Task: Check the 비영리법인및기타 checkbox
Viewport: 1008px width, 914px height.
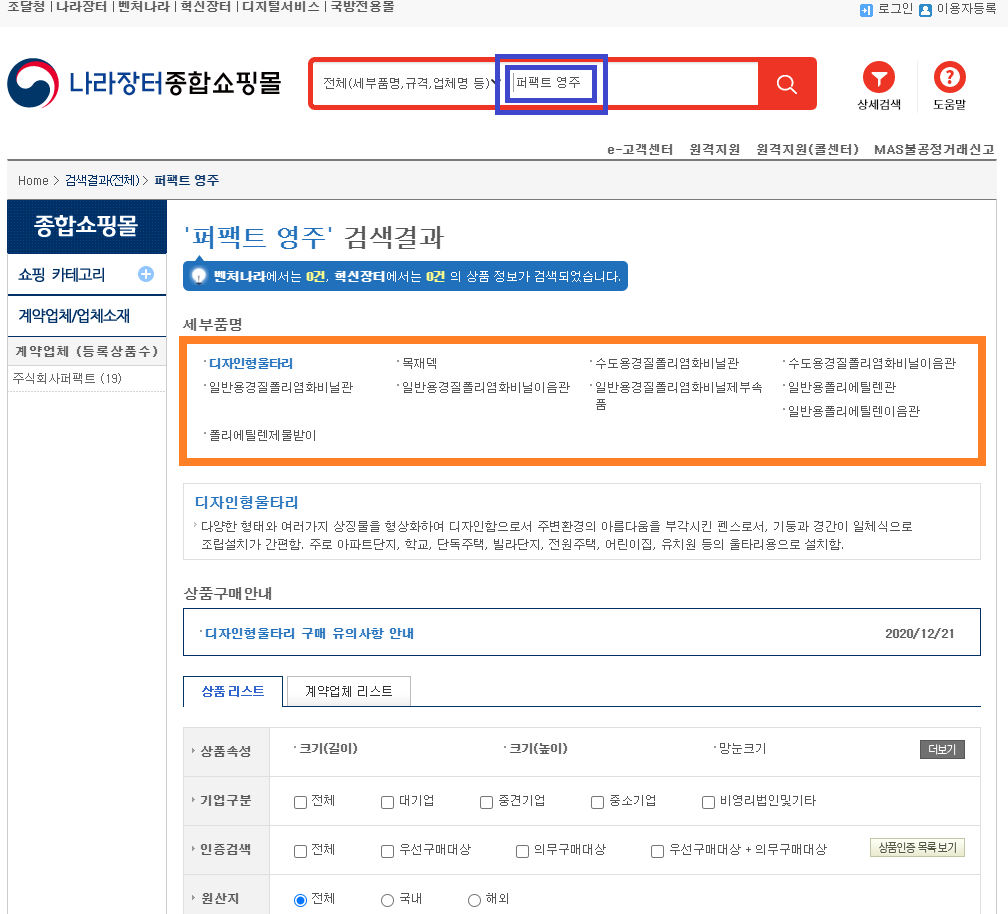Action: pyautogui.click(x=708, y=802)
